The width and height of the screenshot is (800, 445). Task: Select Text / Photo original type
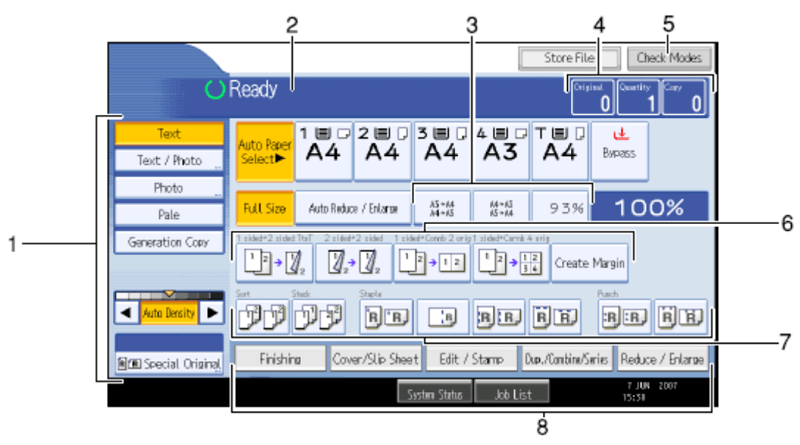(x=169, y=161)
